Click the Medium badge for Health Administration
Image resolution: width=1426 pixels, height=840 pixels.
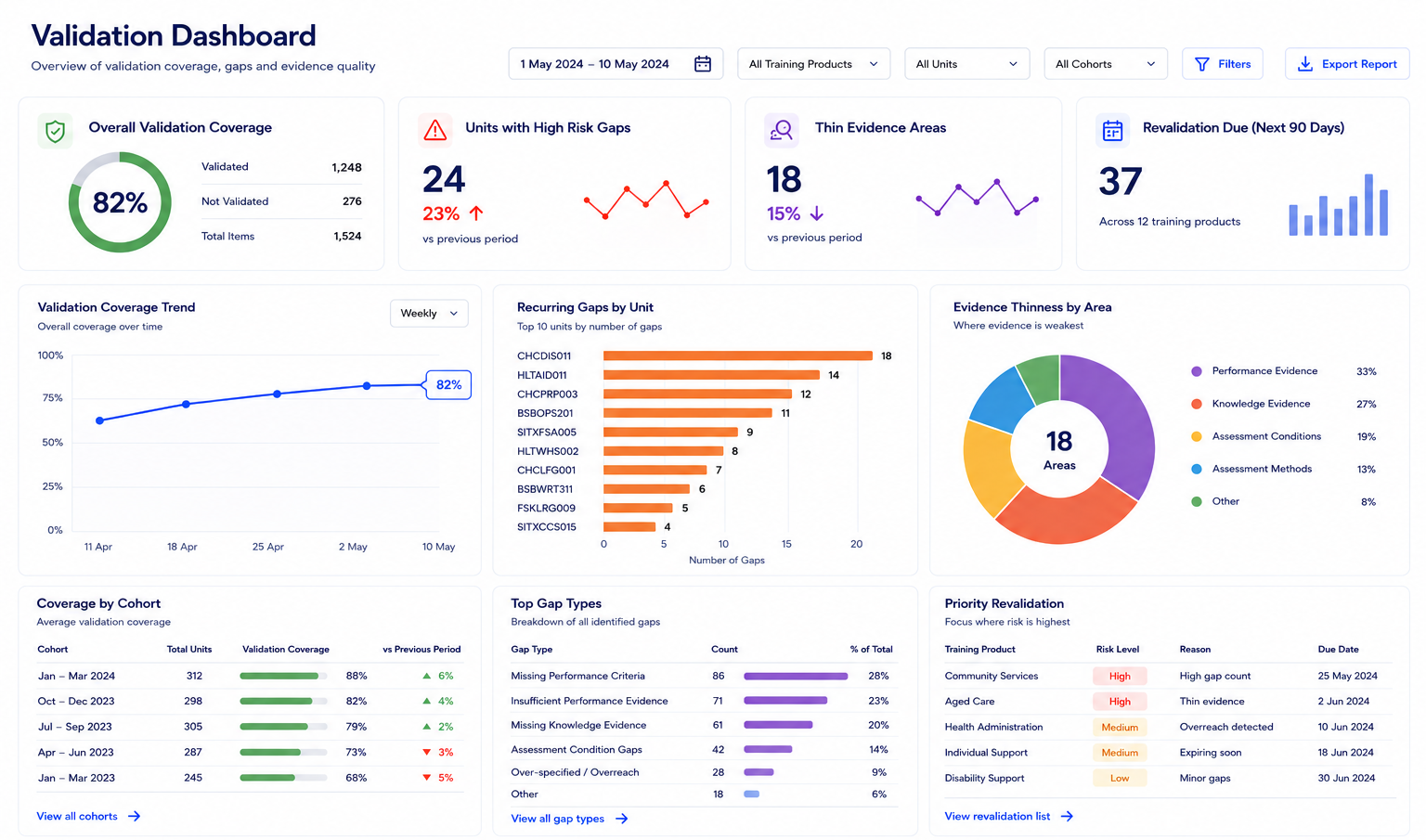tap(1120, 727)
